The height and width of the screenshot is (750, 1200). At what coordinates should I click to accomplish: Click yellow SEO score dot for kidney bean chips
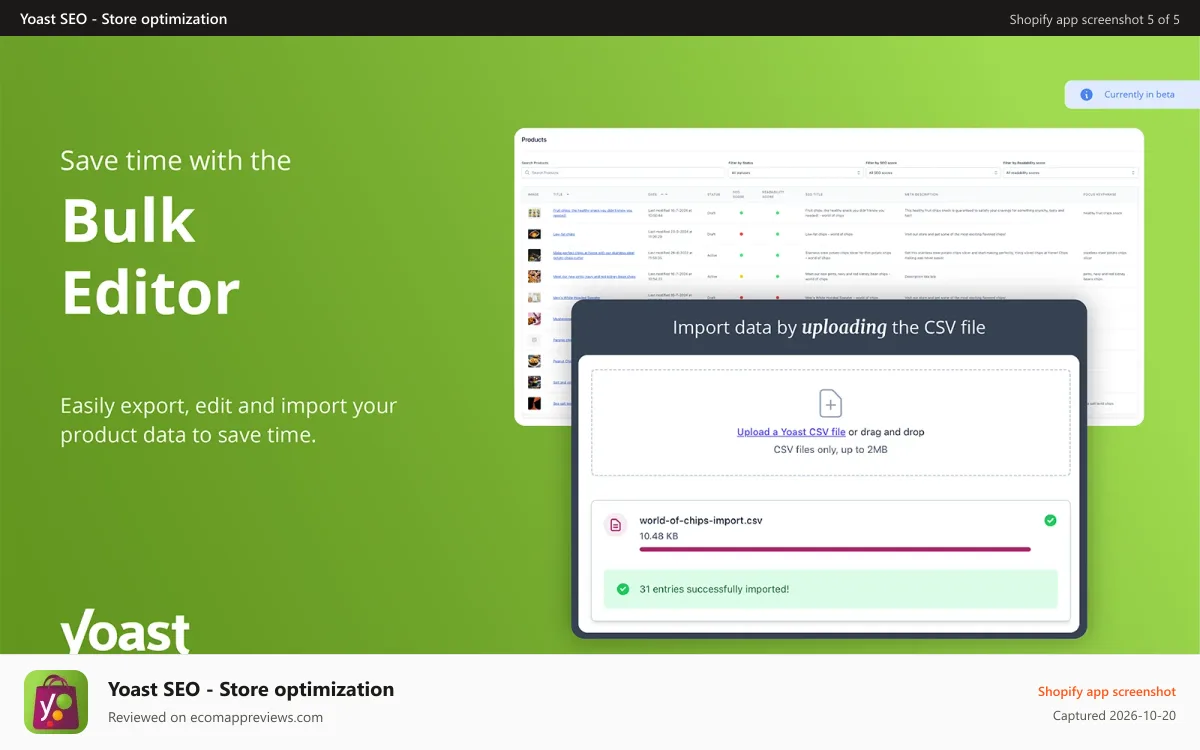click(x=741, y=276)
